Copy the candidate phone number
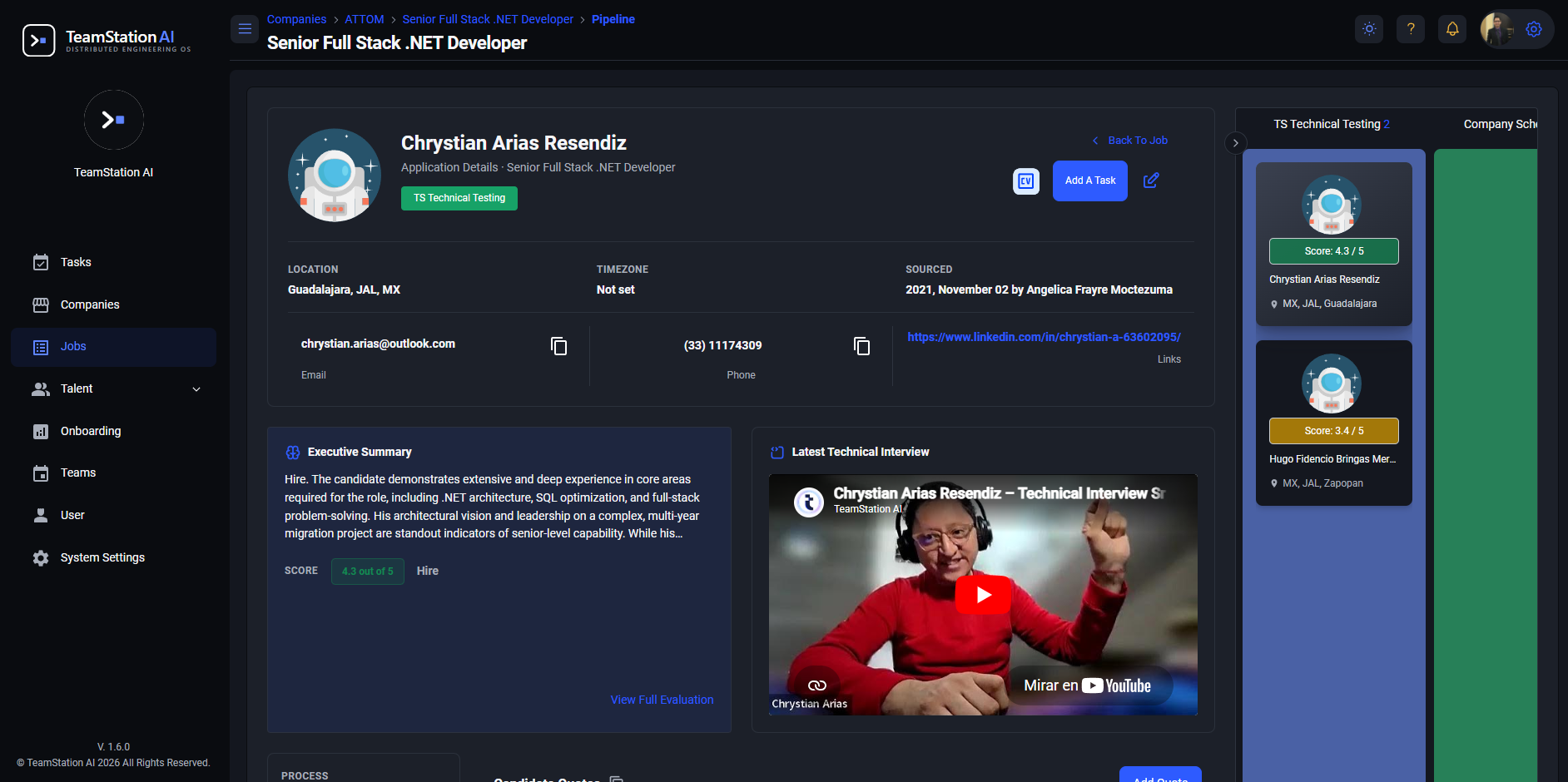 click(862, 346)
